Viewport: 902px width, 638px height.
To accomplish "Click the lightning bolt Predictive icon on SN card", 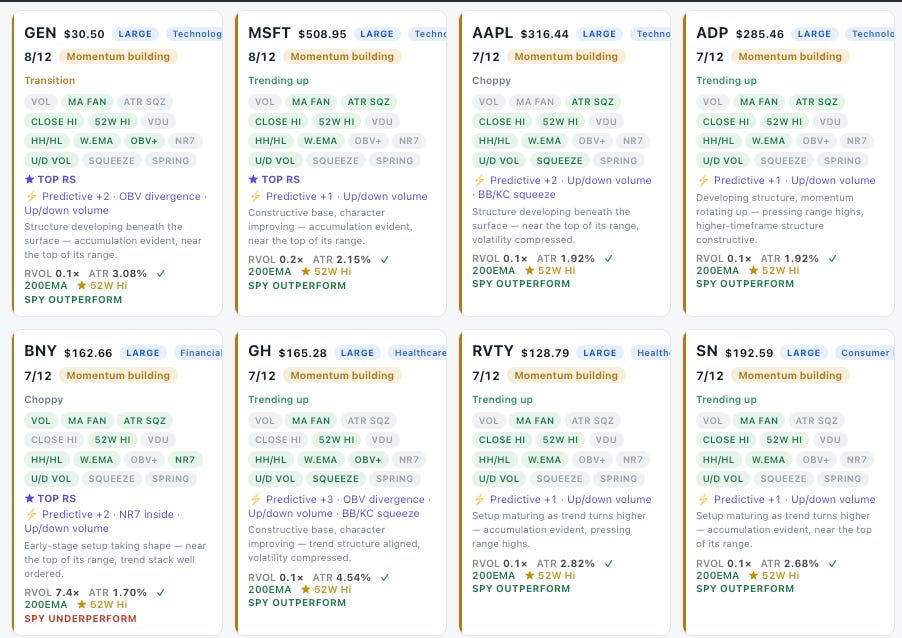I will [703, 499].
